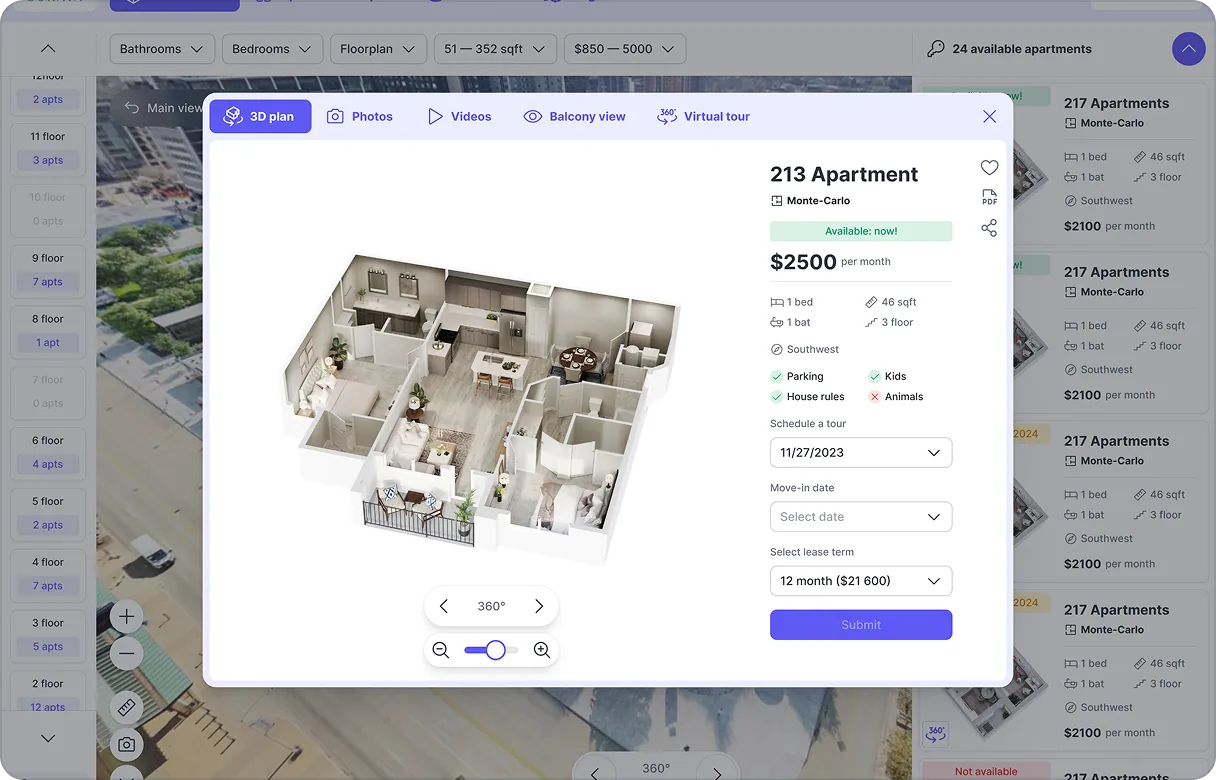This screenshot has height=780, width=1216.
Task: Select the 8 floor with 1 apt
Action: [x=48, y=331]
